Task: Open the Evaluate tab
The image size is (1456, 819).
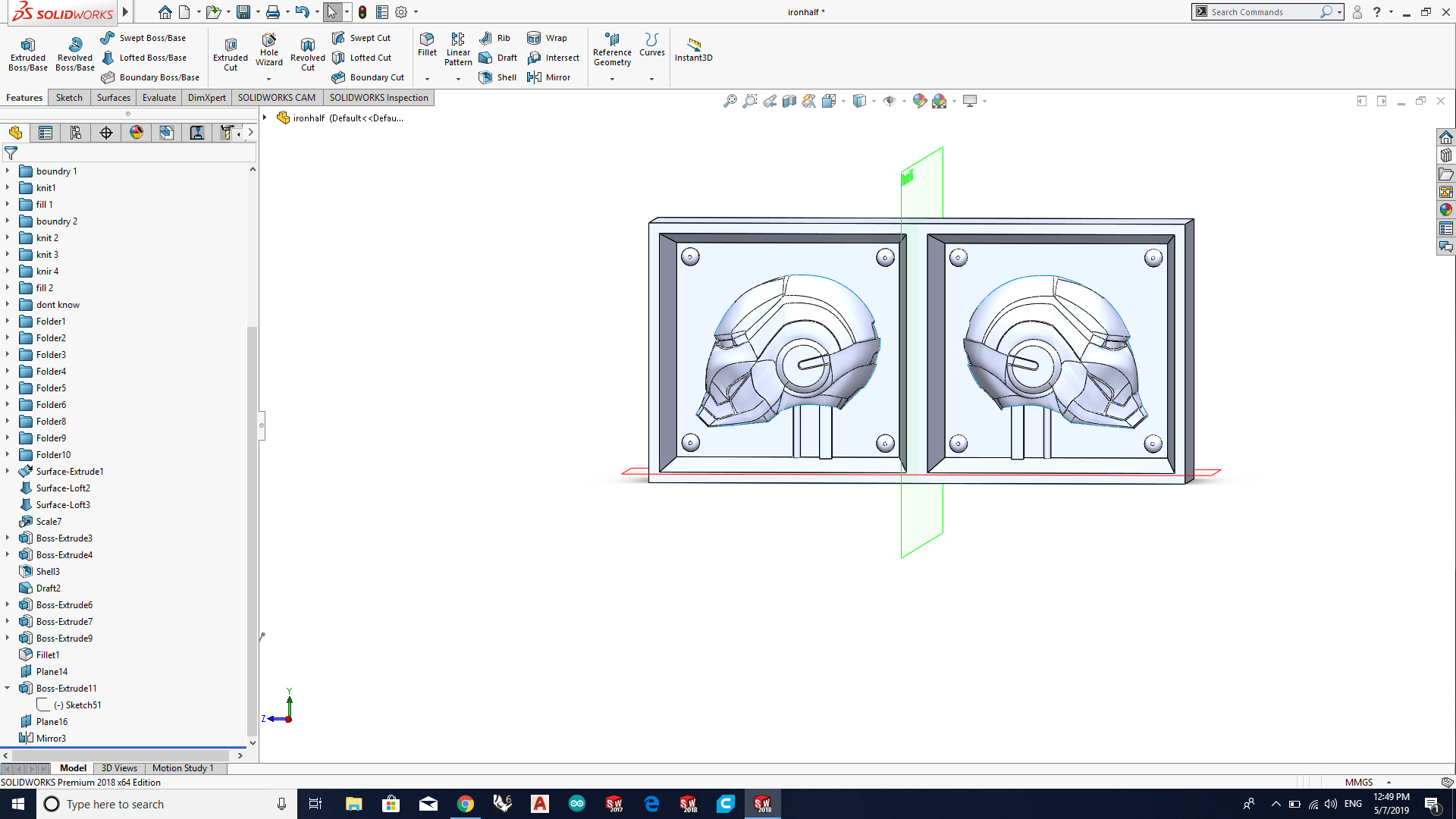Action: pos(159,98)
